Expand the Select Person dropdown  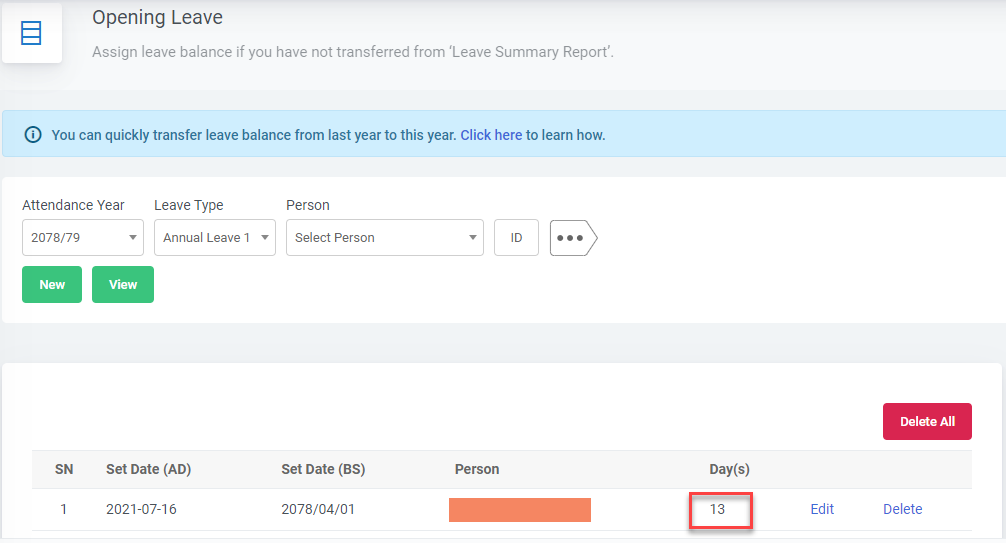(385, 237)
